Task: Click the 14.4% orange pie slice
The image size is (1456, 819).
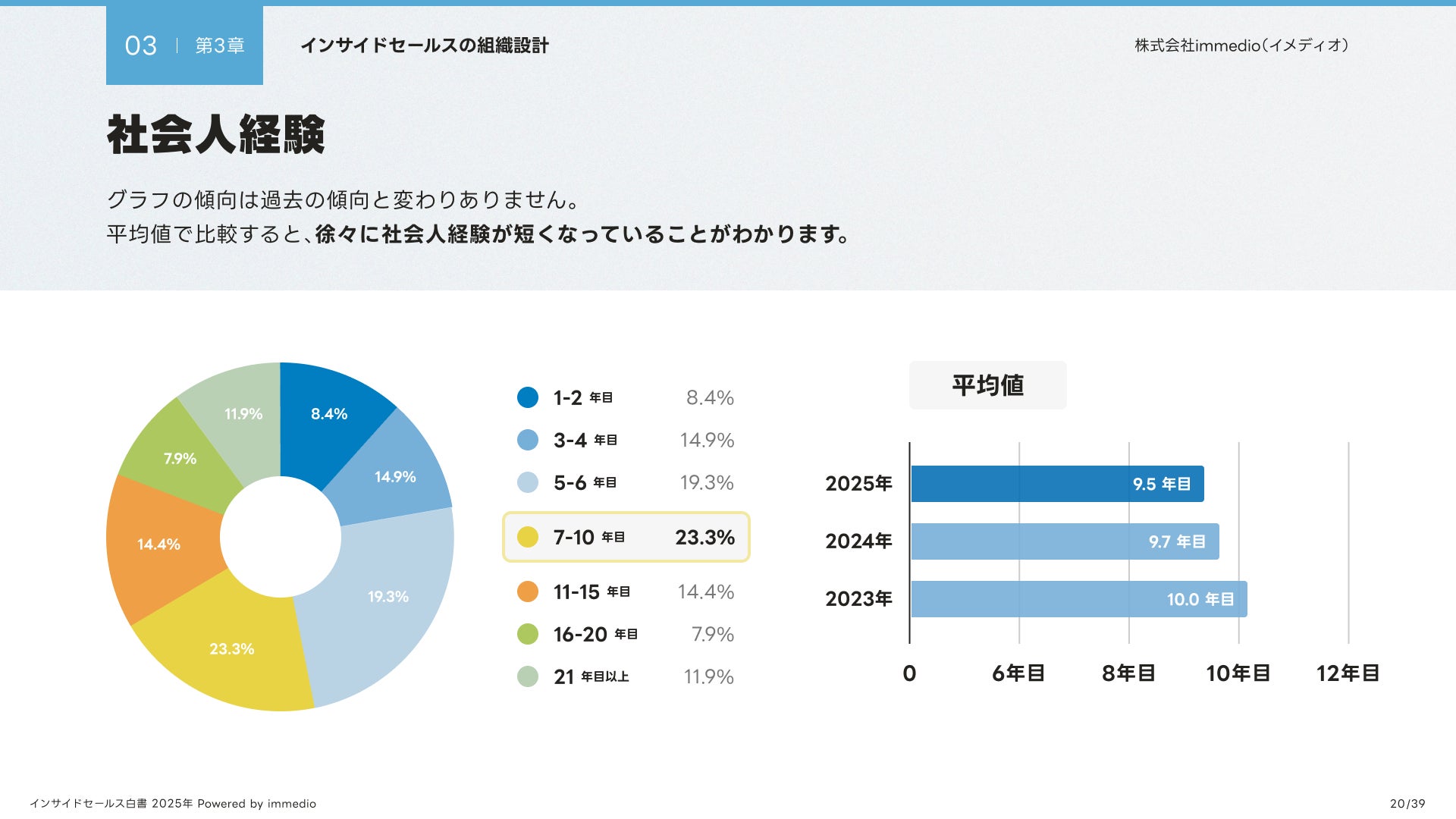Action: pos(159,544)
